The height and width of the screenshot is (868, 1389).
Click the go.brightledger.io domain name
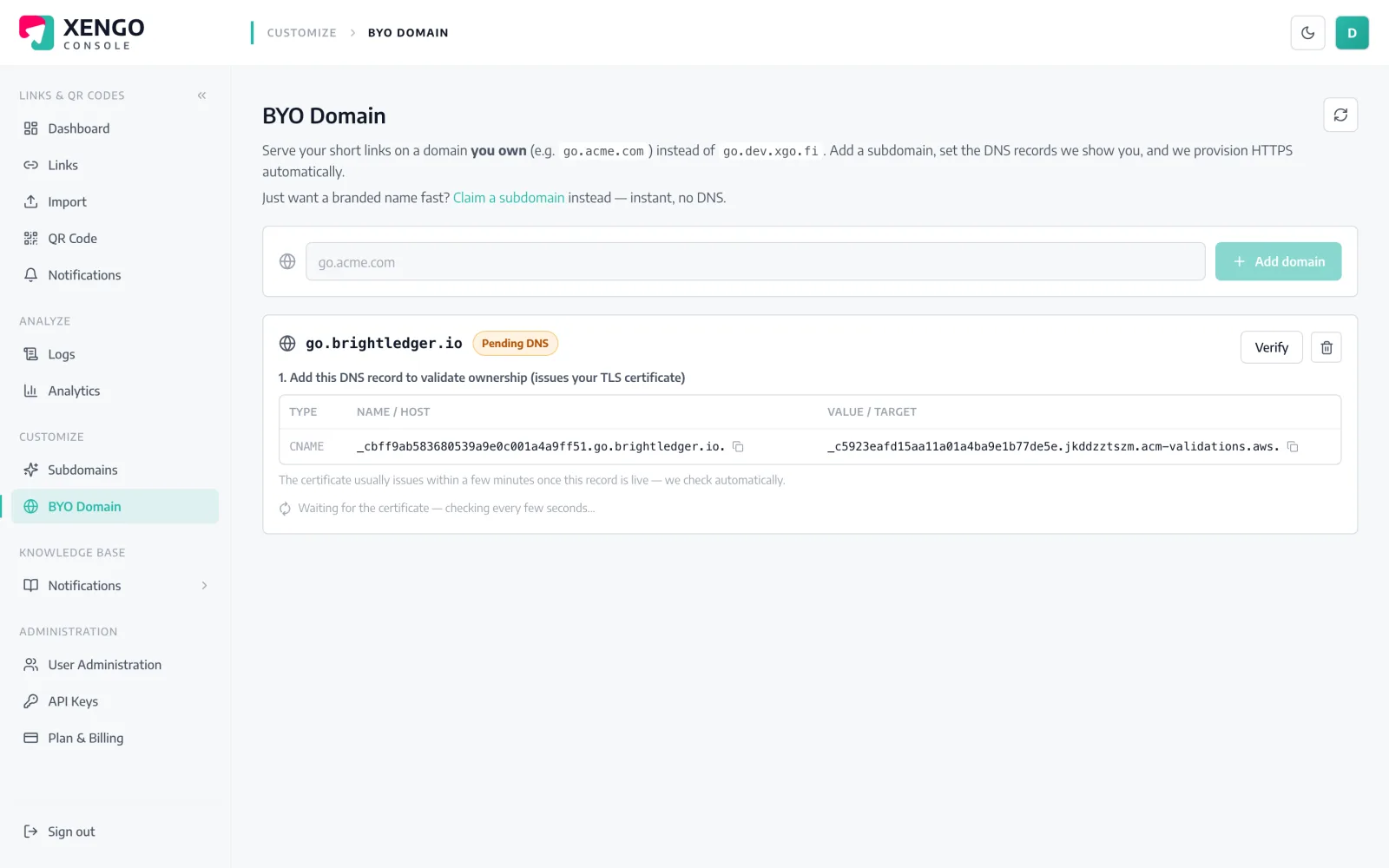click(x=384, y=344)
